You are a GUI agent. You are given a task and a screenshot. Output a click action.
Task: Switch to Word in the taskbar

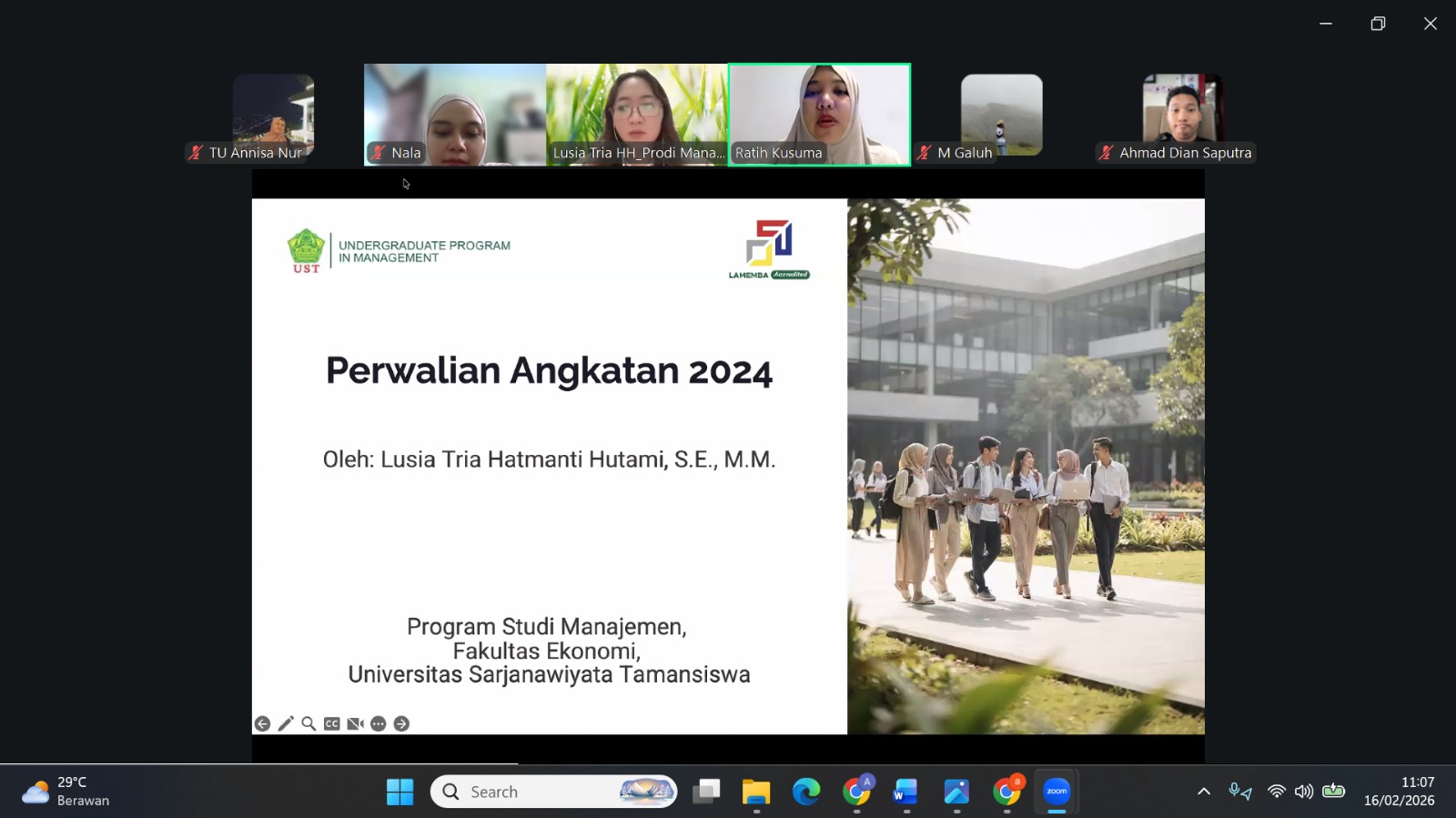click(905, 792)
